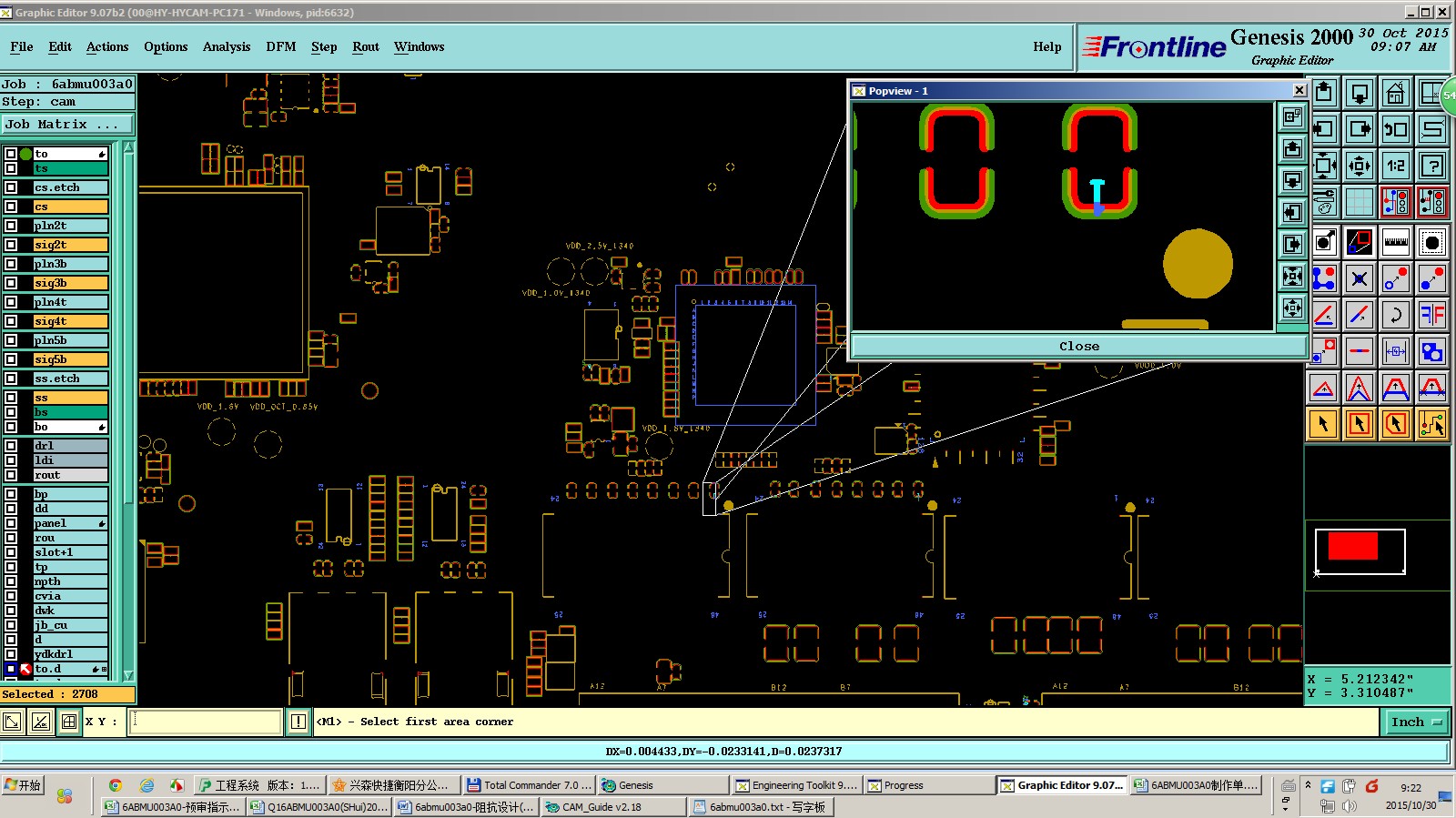The height and width of the screenshot is (818, 1456).
Task: Open the wrench and palette options icon
Action: [x=1324, y=201]
